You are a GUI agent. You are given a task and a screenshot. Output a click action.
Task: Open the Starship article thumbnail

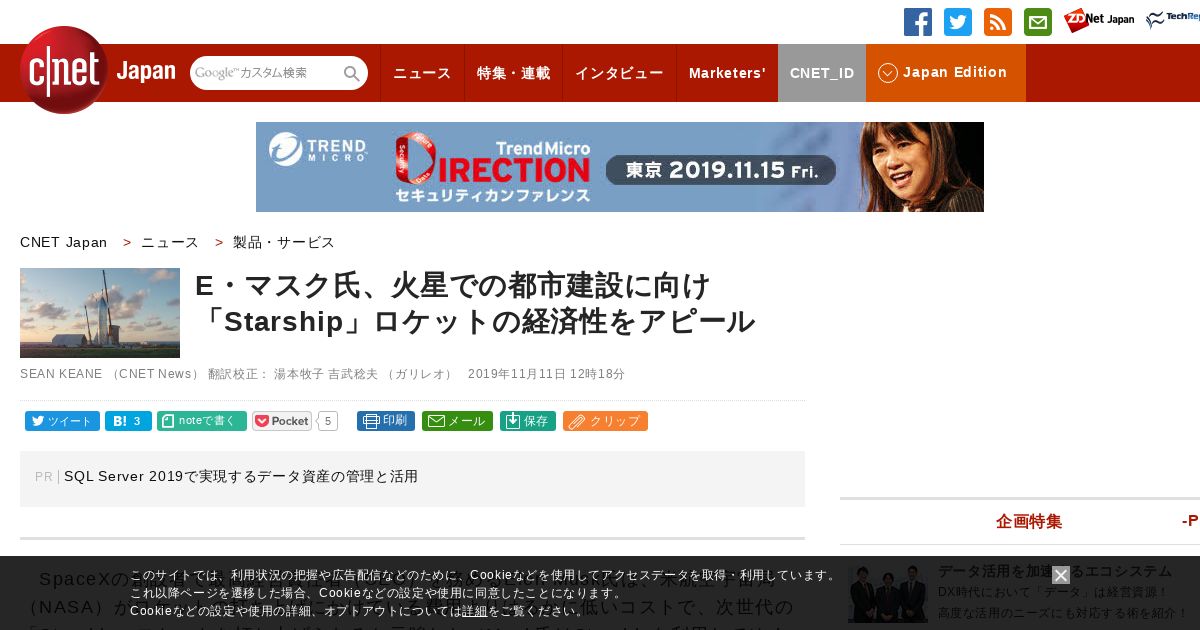[x=100, y=313]
